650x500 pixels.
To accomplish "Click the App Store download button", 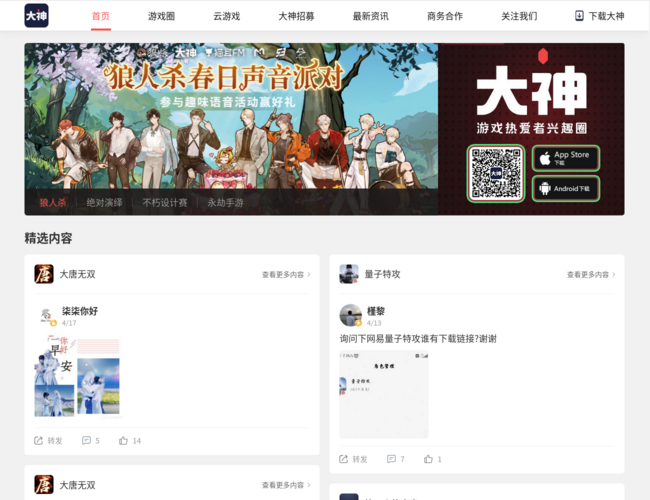I will click(x=566, y=158).
